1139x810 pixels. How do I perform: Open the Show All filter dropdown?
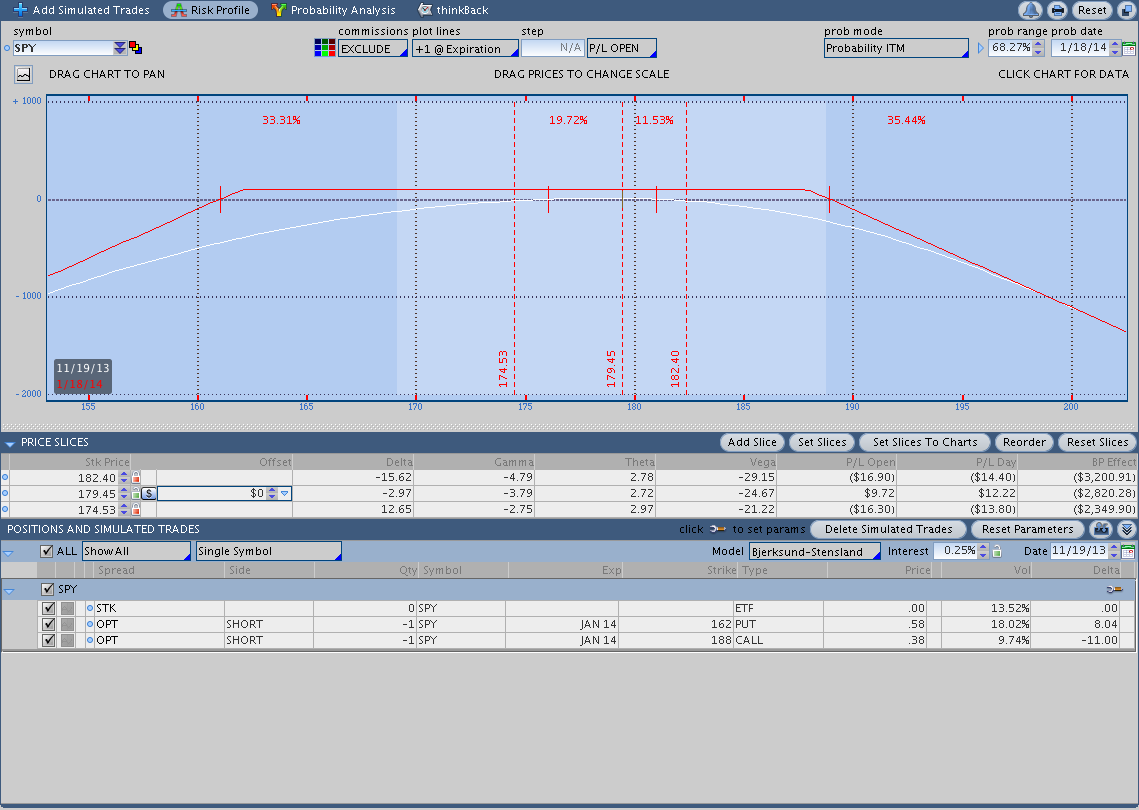click(137, 551)
